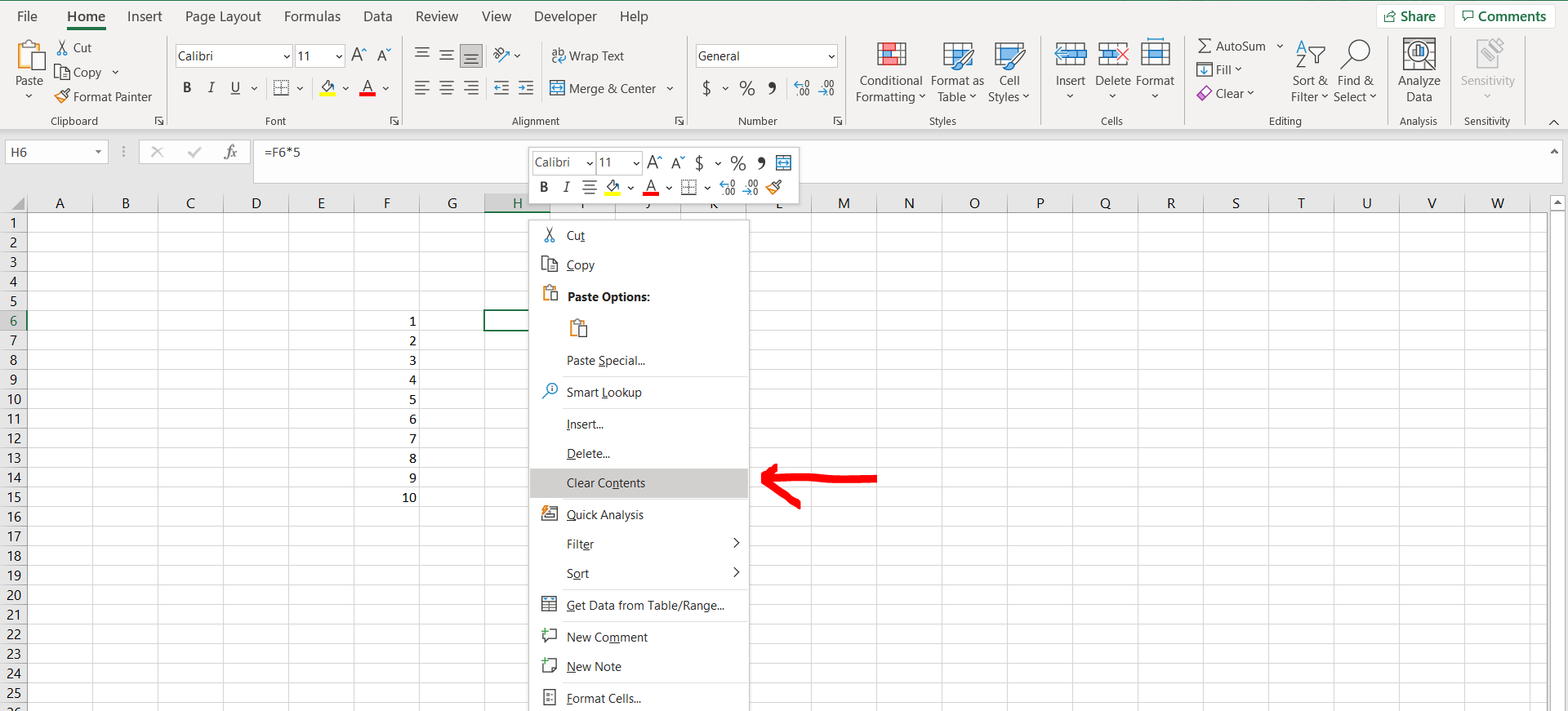Open Cell Styles gallery
Viewport: 1568px width, 711px height.
(x=1009, y=72)
